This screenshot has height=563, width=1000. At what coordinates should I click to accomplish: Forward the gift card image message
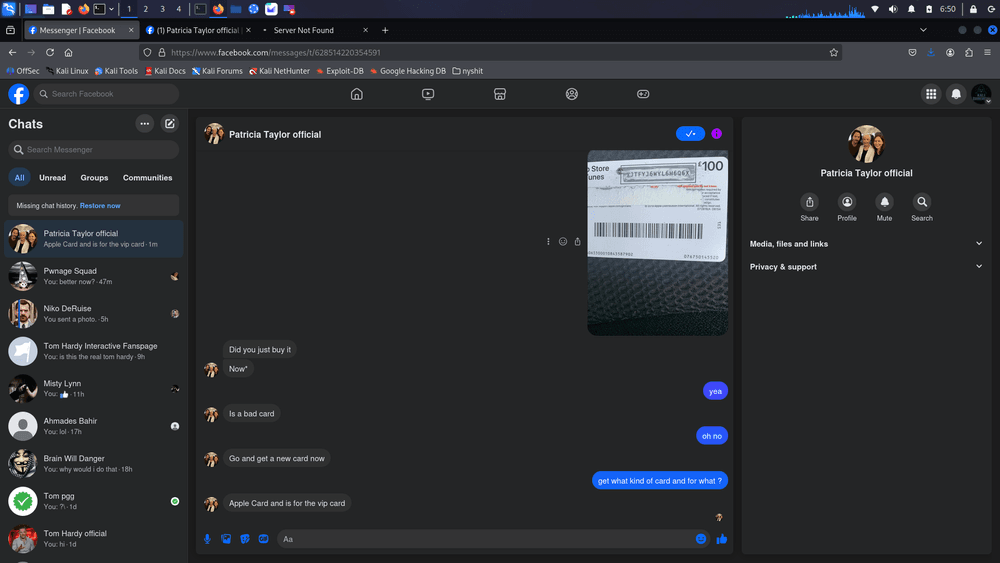pyautogui.click(x=577, y=242)
